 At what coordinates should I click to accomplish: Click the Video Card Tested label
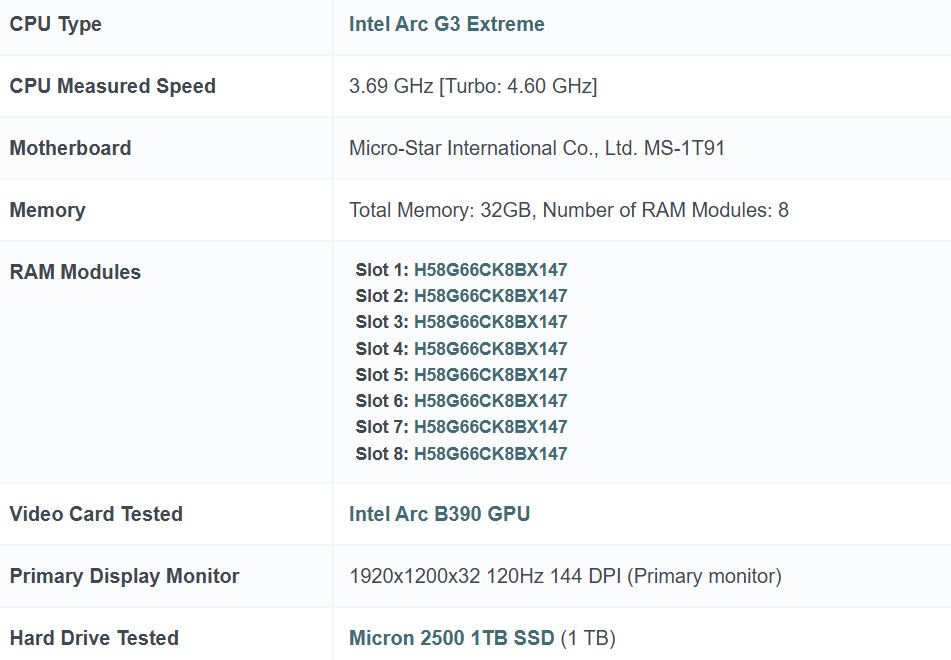(96, 514)
